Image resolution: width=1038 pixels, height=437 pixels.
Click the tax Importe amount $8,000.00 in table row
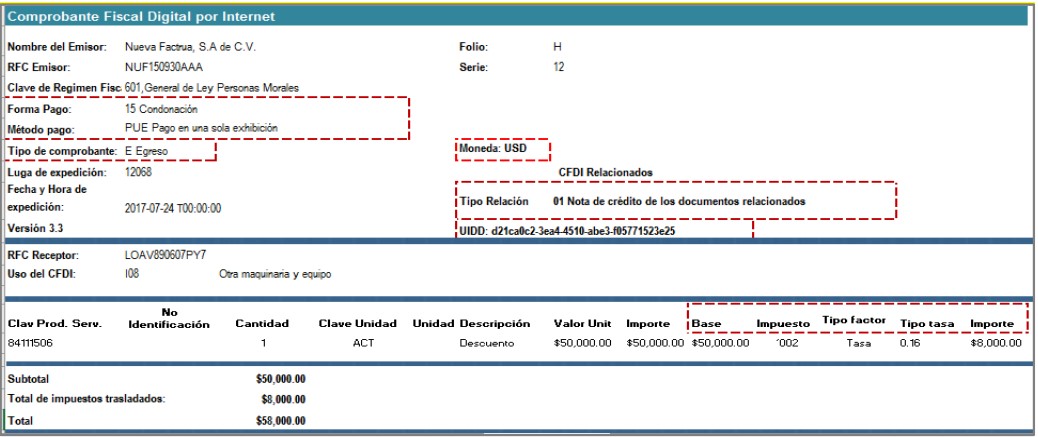pos(996,343)
